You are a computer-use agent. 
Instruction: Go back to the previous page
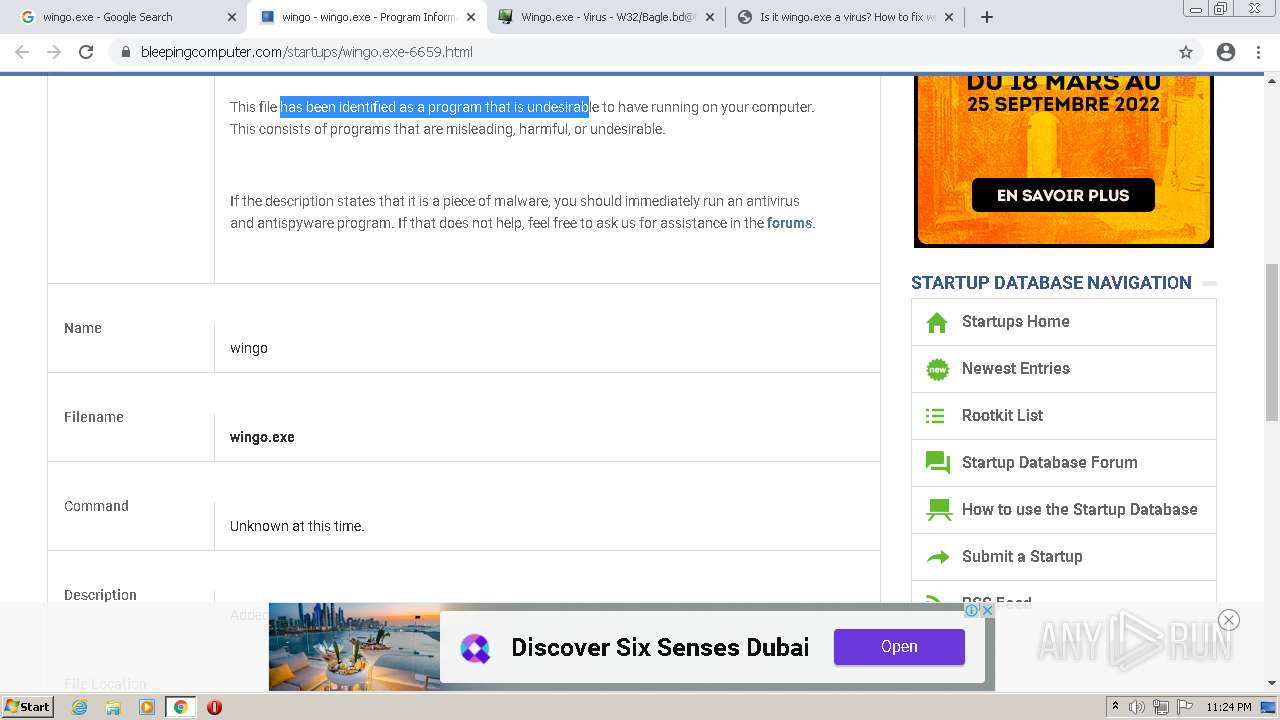[22, 52]
